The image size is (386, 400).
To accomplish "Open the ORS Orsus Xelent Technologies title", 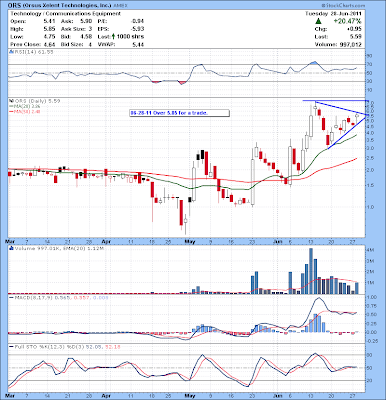I will click(x=59, y=6).
